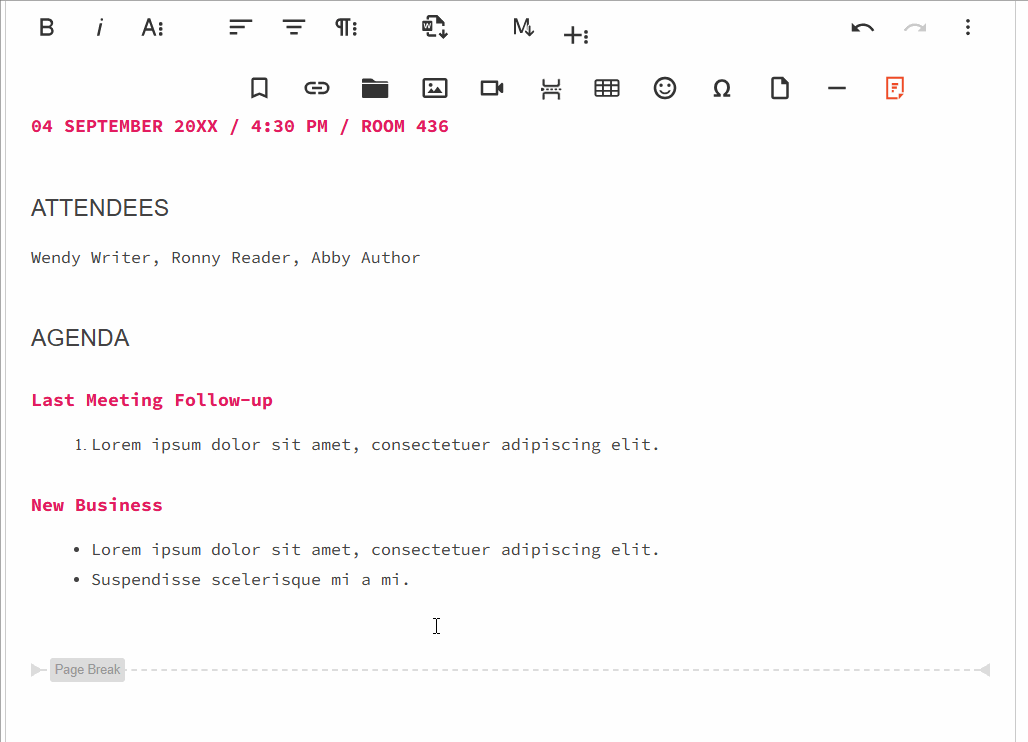Open the emoji picker
This screenshot has height=742, width=1028.
point(665,88)
